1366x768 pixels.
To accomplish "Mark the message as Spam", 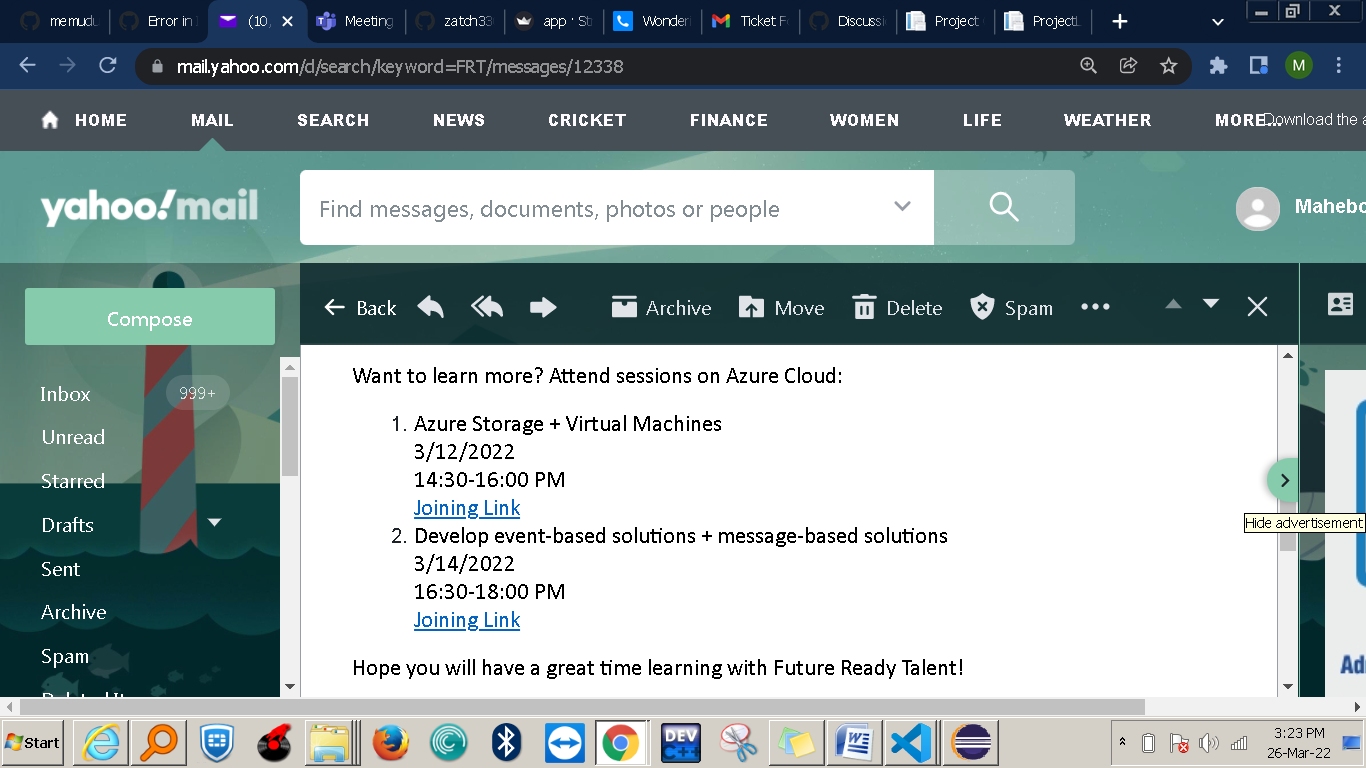I will coord(1011,308).
